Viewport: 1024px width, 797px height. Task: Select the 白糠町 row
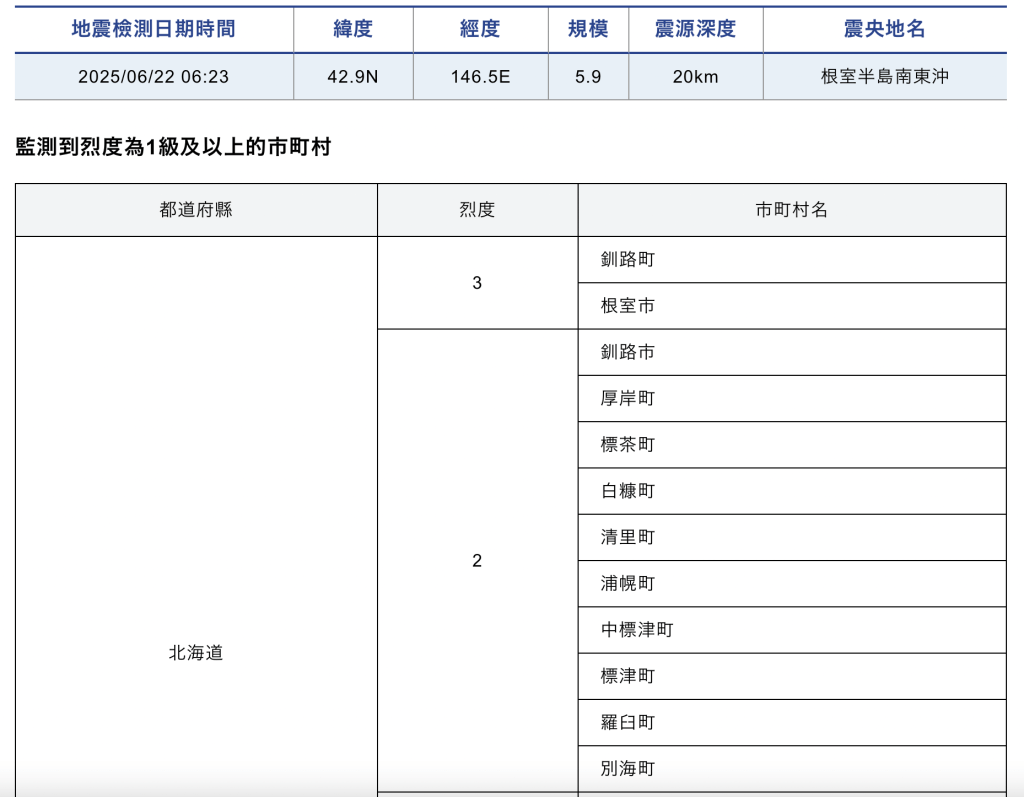[x=792, y=491]
